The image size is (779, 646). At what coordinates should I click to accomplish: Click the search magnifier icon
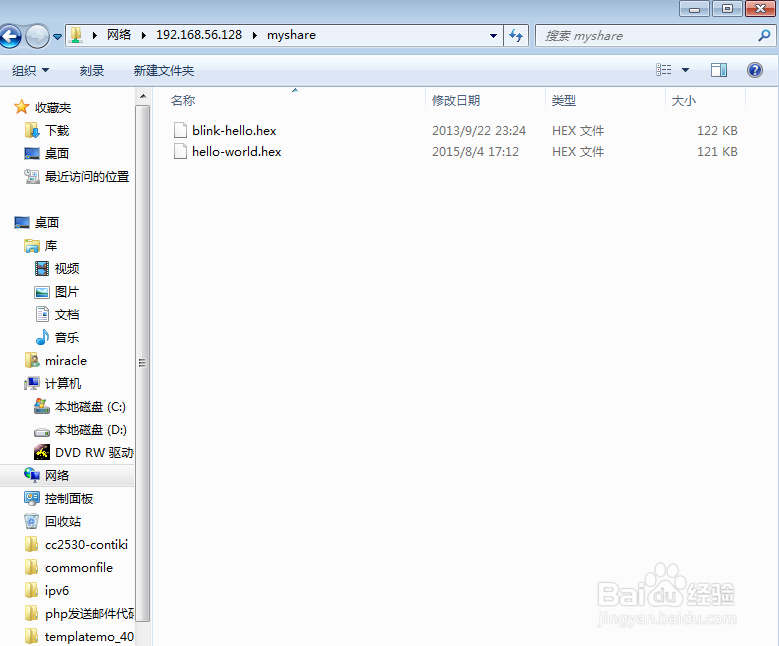pos(765,36)
